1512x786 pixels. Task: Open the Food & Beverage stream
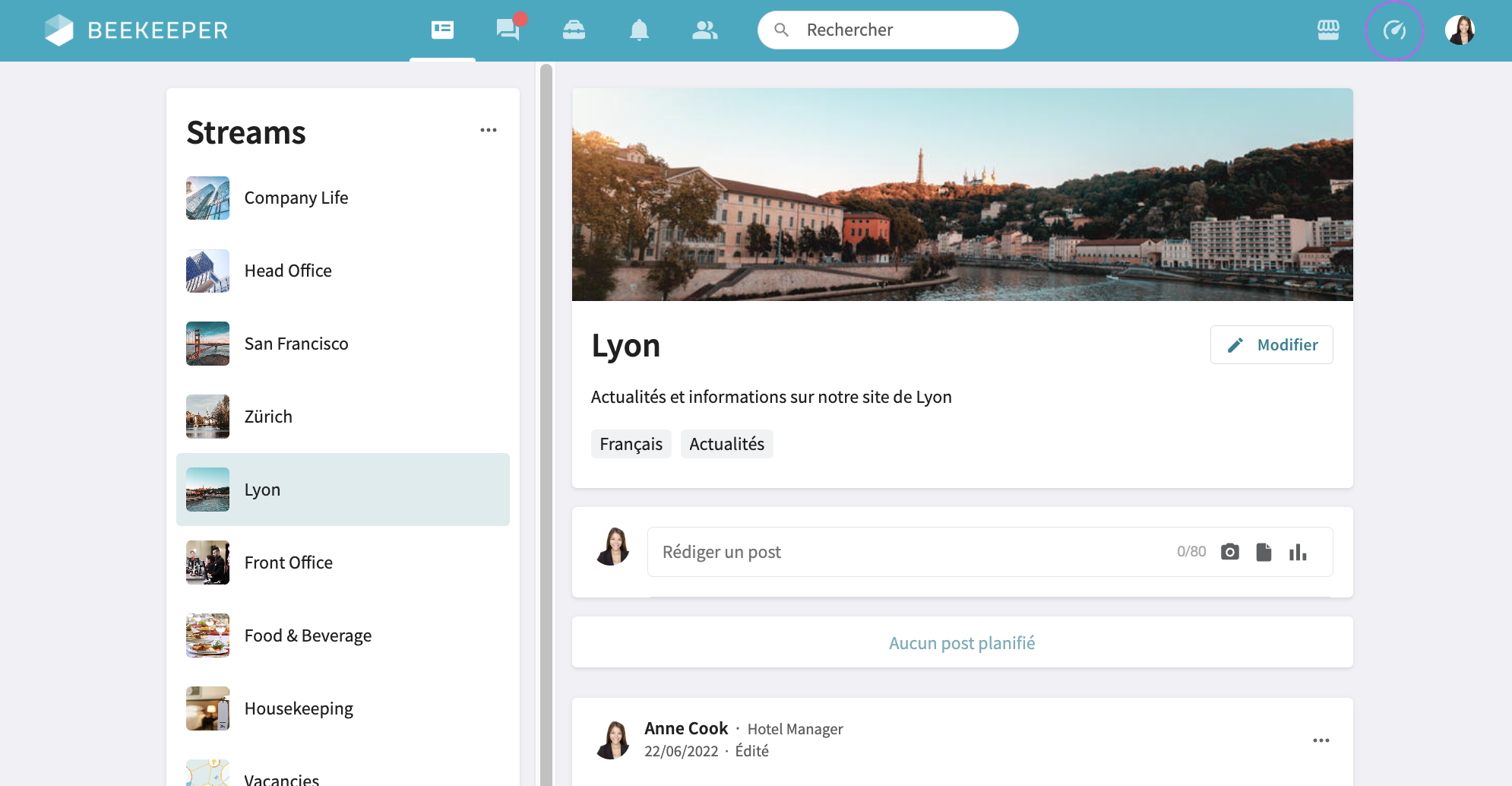[343, 635]
